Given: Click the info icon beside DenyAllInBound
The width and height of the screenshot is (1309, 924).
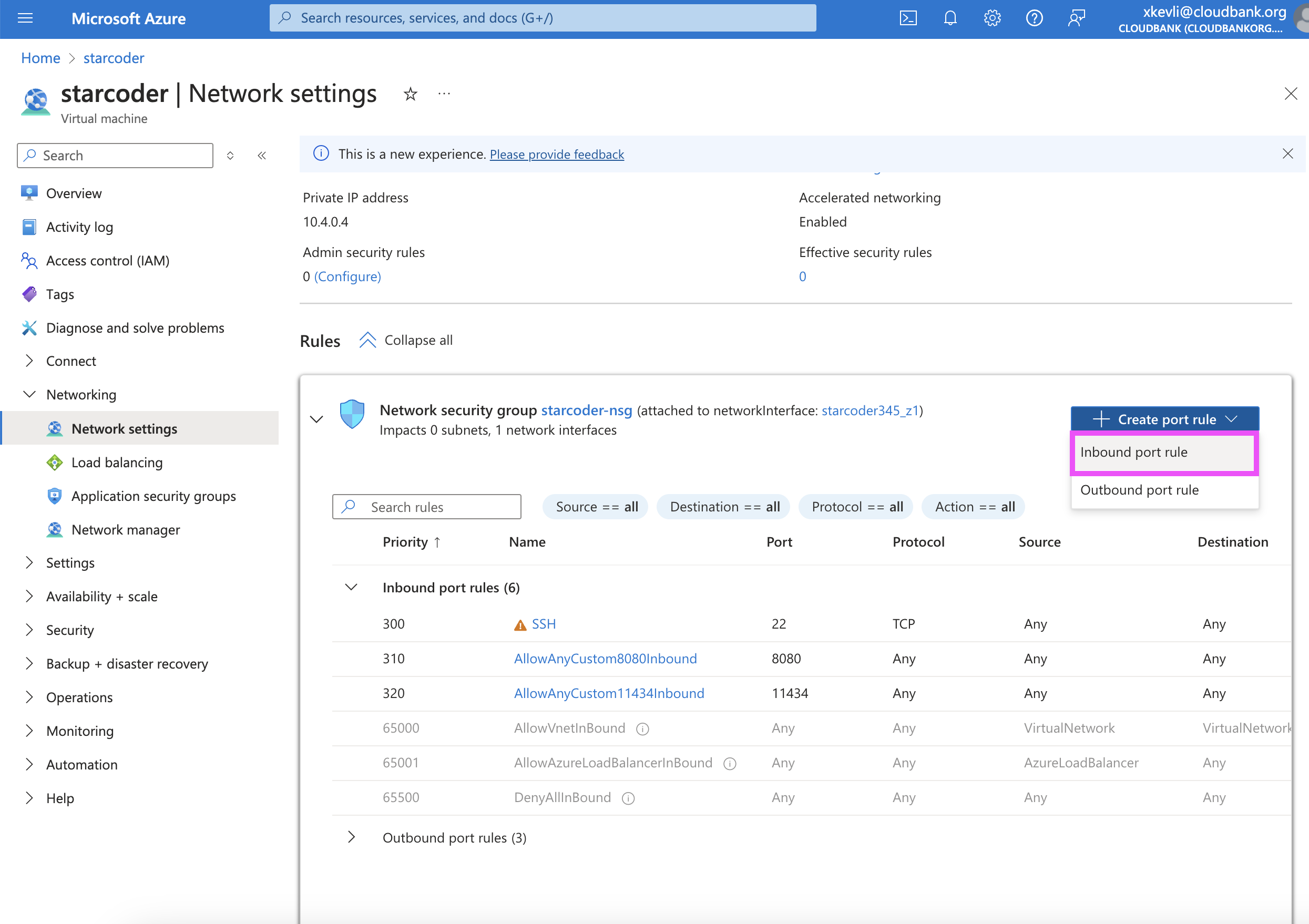Looking at the screenshot, I should [628, 798].
